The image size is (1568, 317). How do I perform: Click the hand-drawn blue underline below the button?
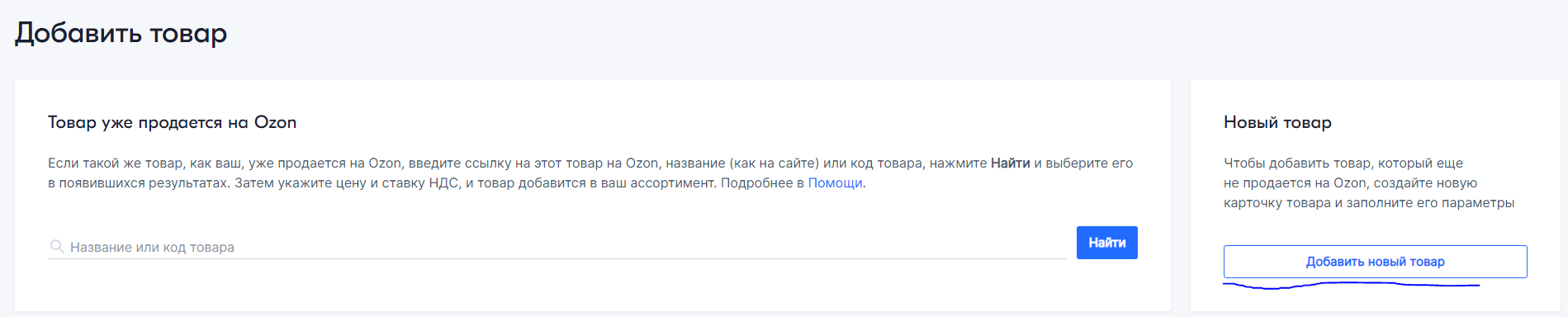tap(1351, 286)
